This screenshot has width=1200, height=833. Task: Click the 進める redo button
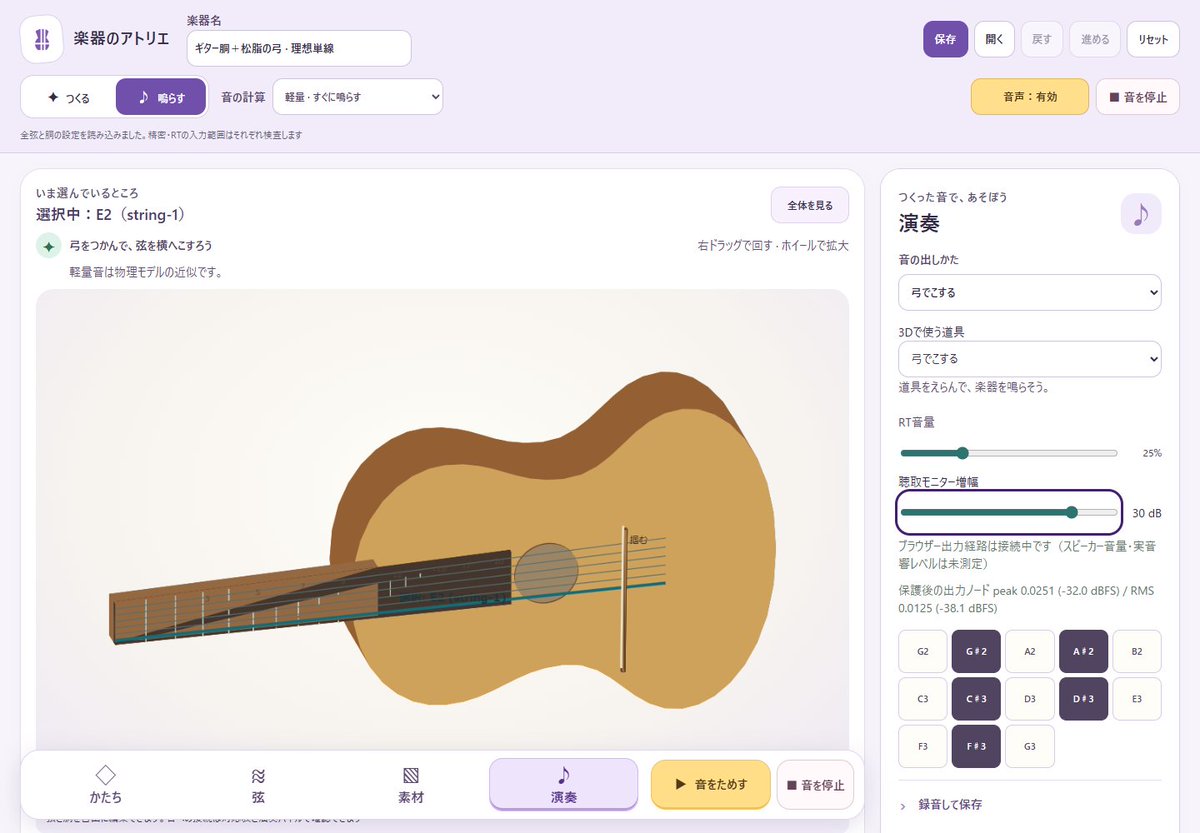click(x=1095, y=39)
